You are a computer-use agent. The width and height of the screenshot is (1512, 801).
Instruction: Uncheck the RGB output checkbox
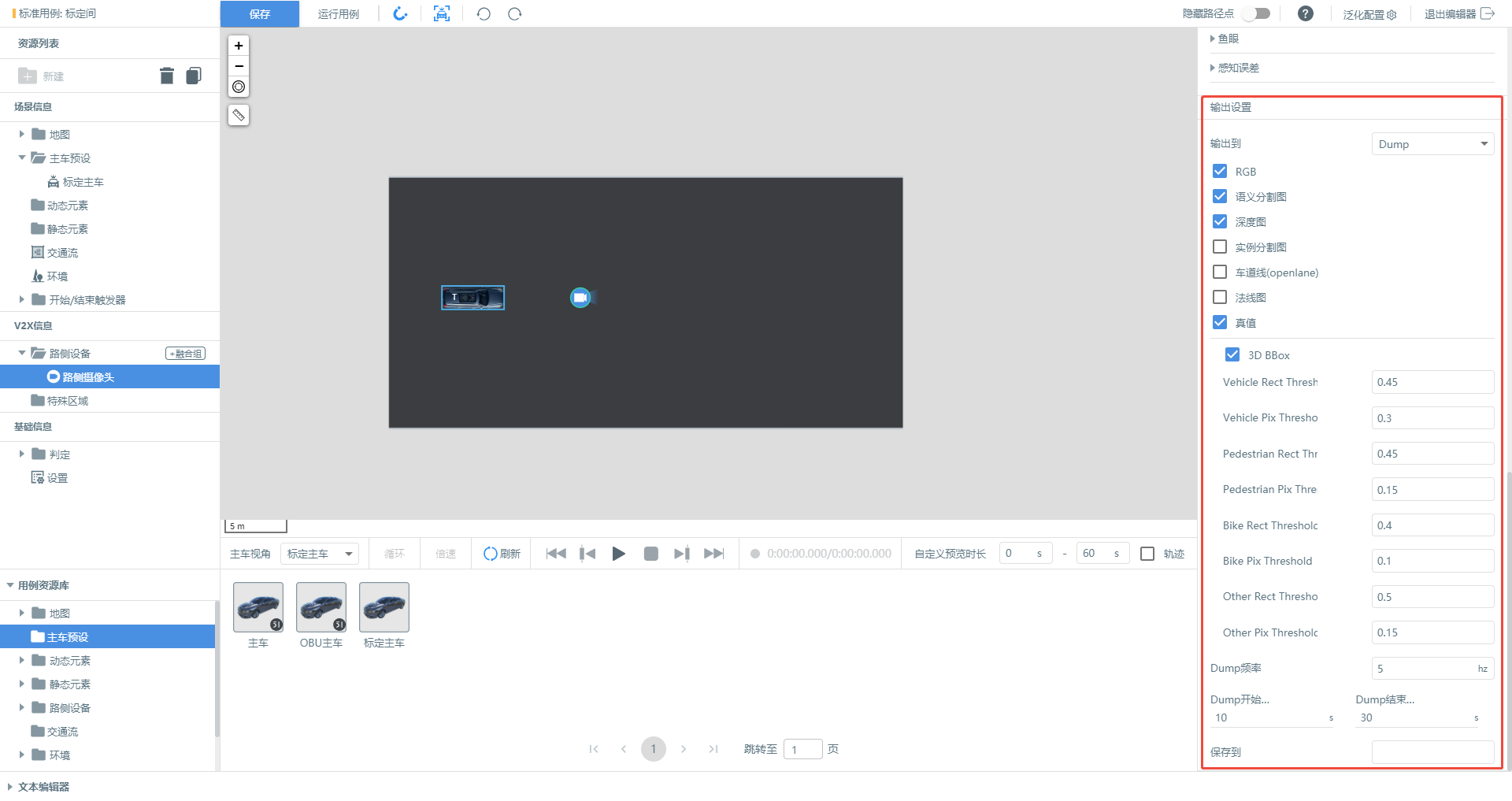(x=1220, y=171)
